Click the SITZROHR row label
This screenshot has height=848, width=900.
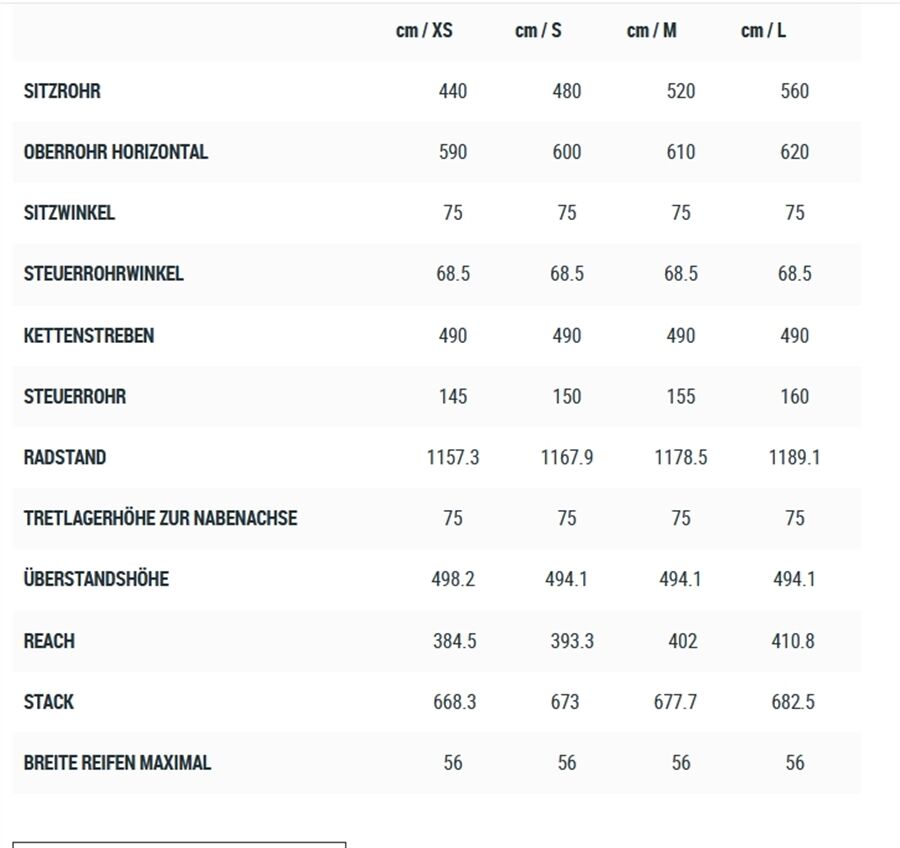point(62,91)
